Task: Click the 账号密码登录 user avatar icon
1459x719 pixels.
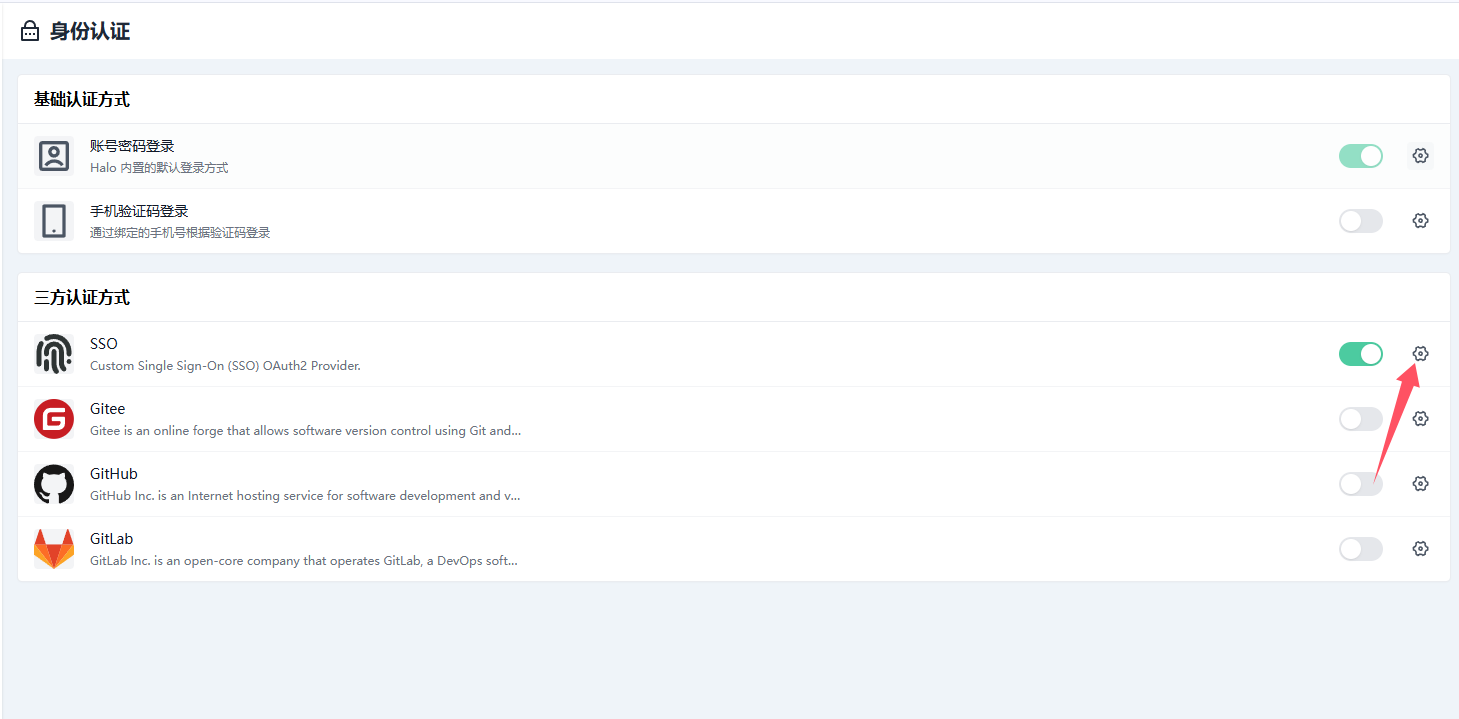Action: 54,156
